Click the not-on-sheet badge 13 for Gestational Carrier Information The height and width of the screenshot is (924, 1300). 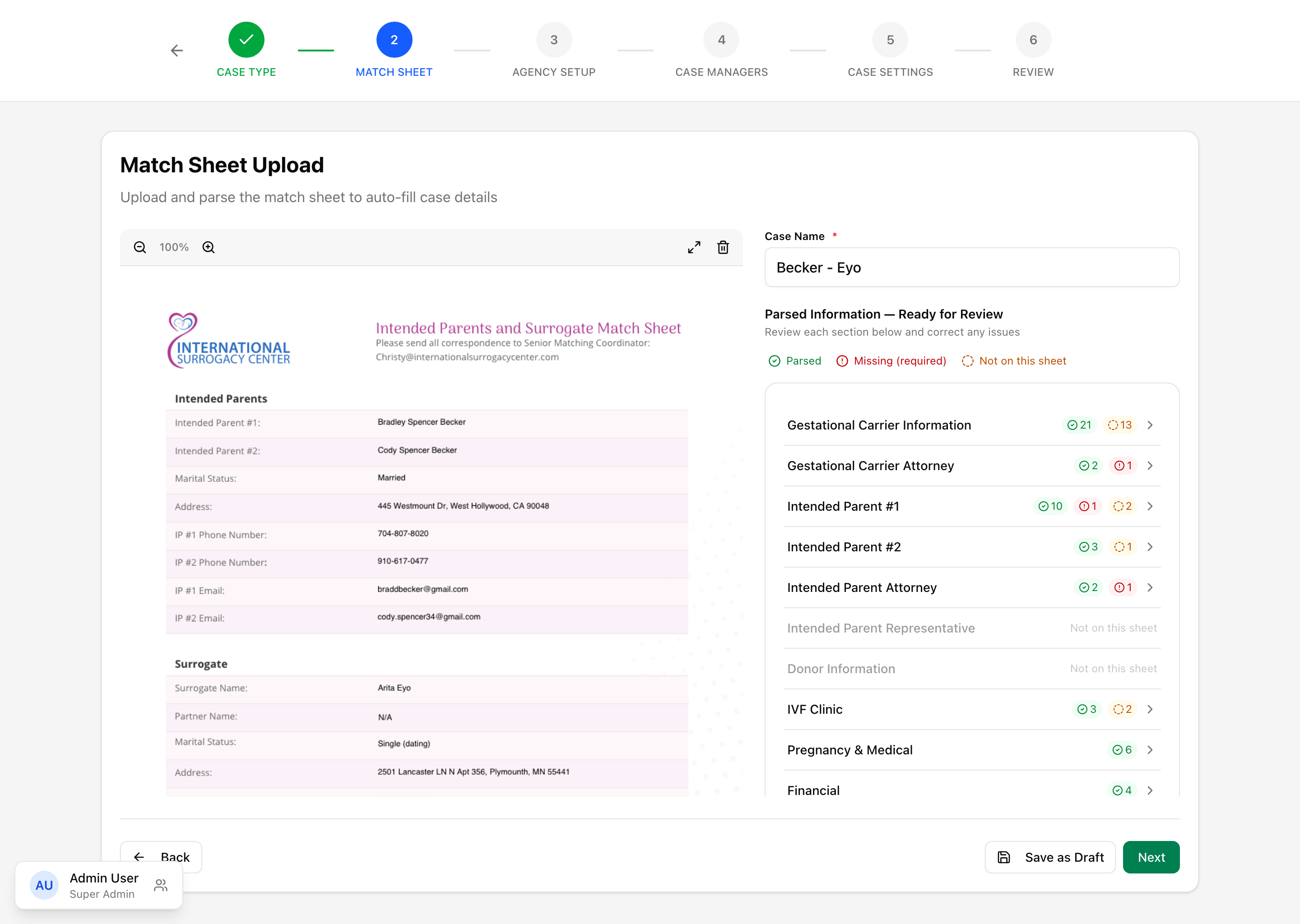1119,425
